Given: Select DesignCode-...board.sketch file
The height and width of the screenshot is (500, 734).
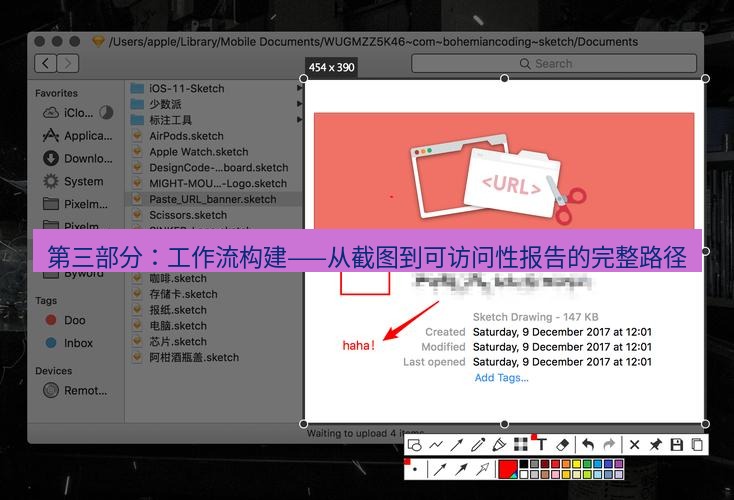Looking at the screenshot, I should pyautogui.click(x=210, y=168).
